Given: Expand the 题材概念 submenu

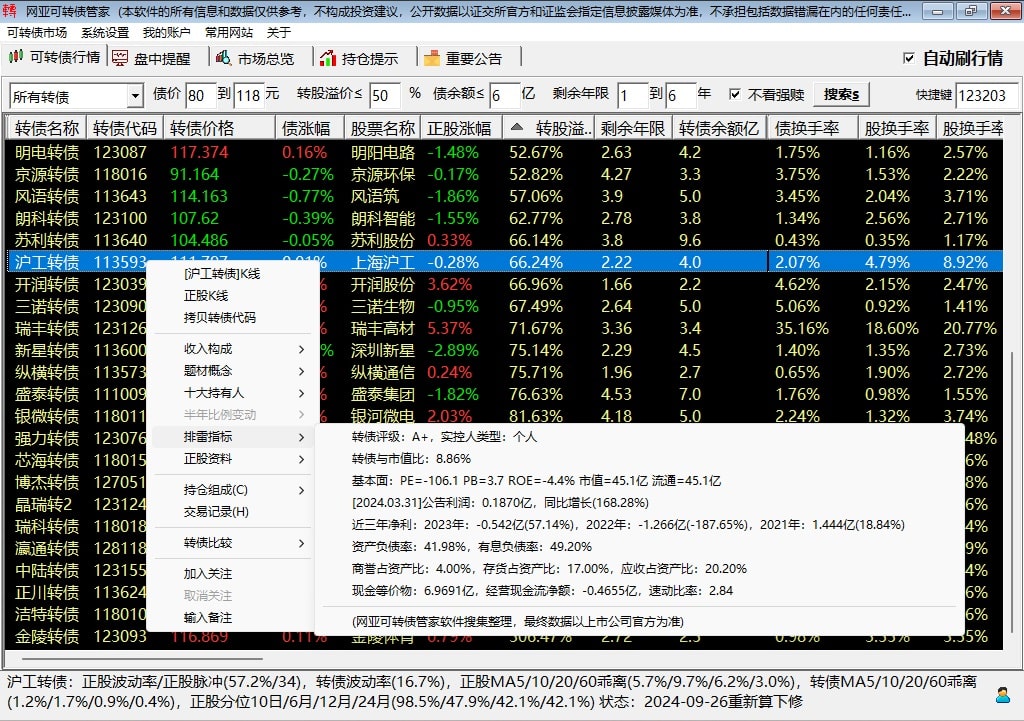Looking at the screenshot, I should coord(301,371).
